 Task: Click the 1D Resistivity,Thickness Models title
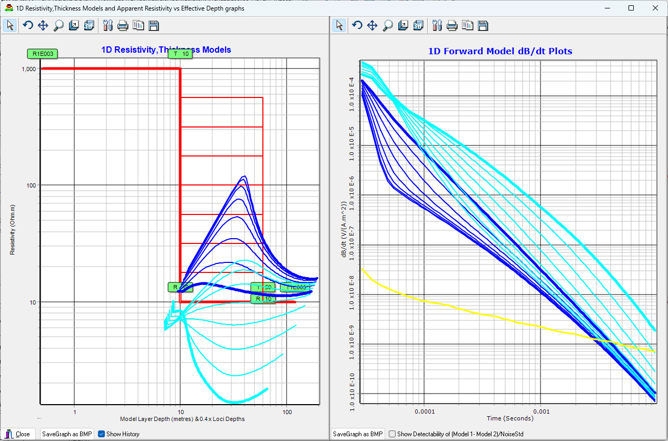pos(166,50)
